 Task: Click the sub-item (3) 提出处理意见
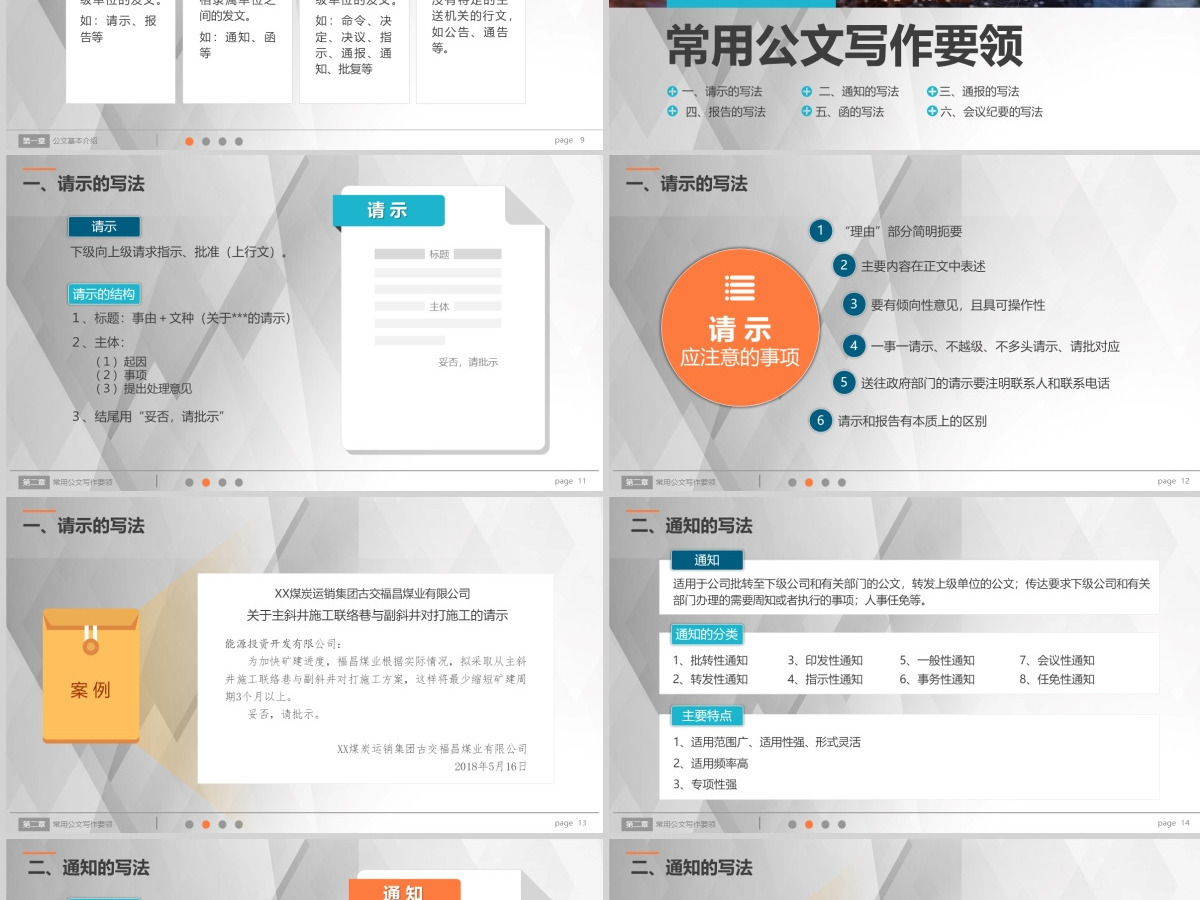point(143,388)
